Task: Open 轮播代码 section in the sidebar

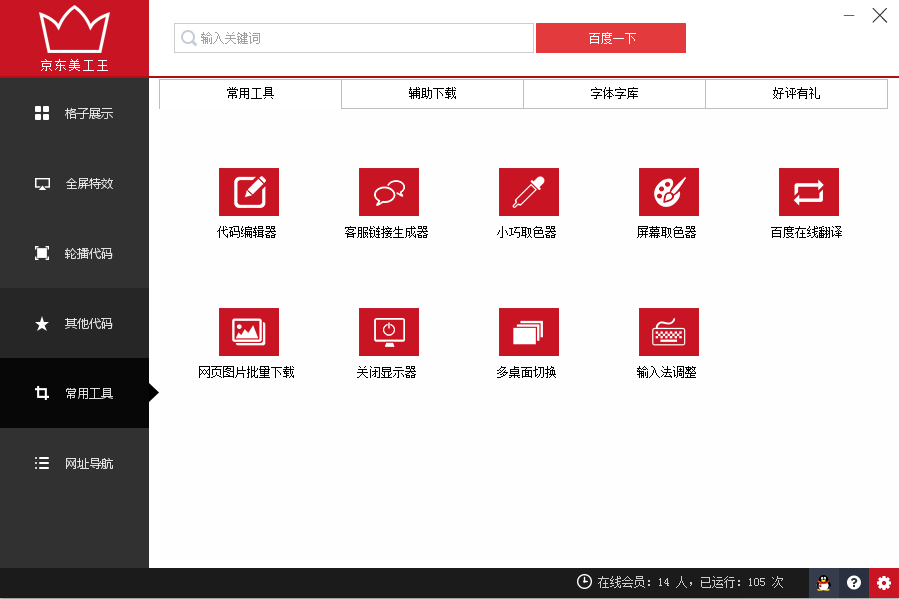Action: (x=75, y=254)
